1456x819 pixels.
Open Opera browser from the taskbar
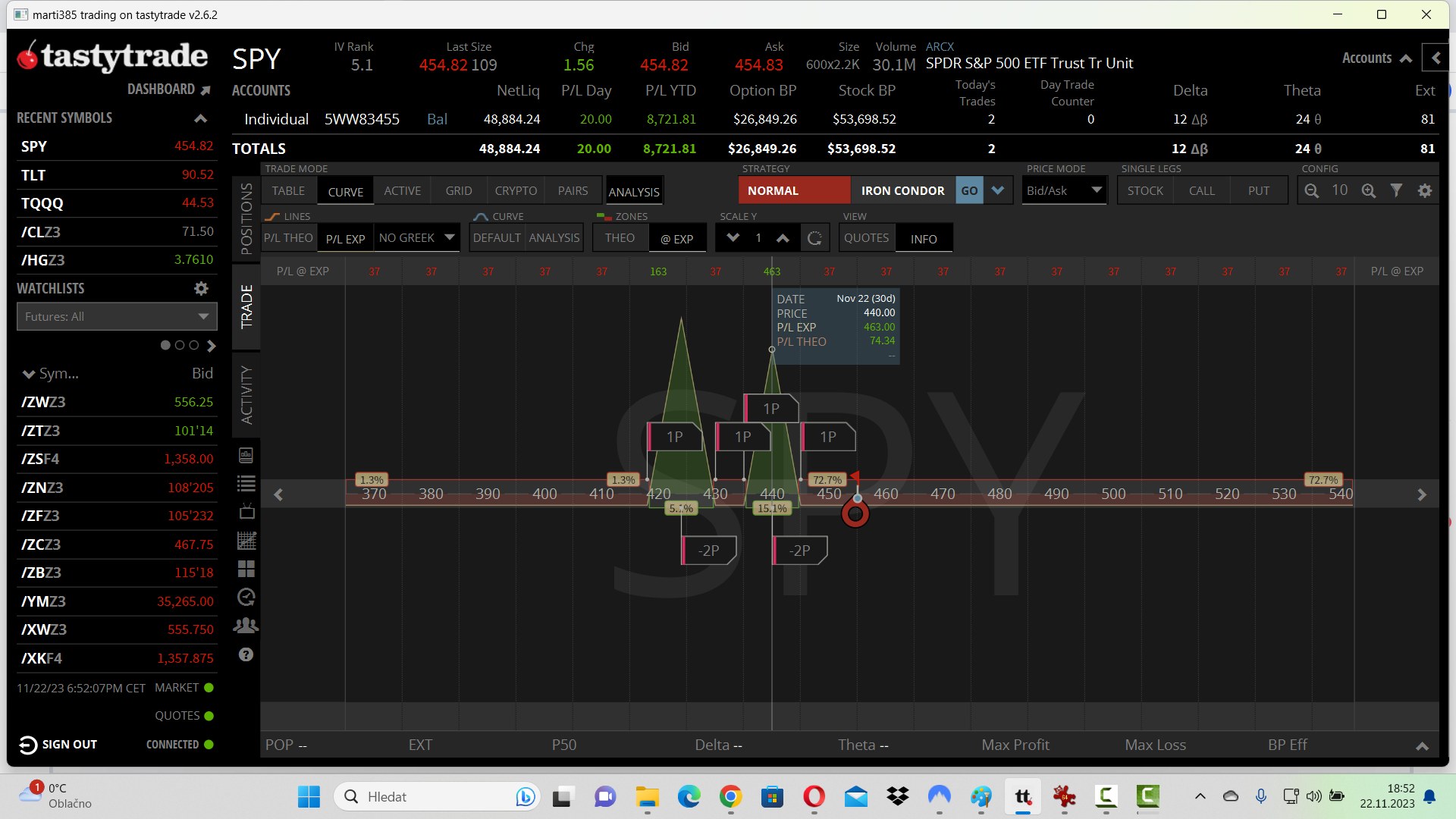click(814, 796)
